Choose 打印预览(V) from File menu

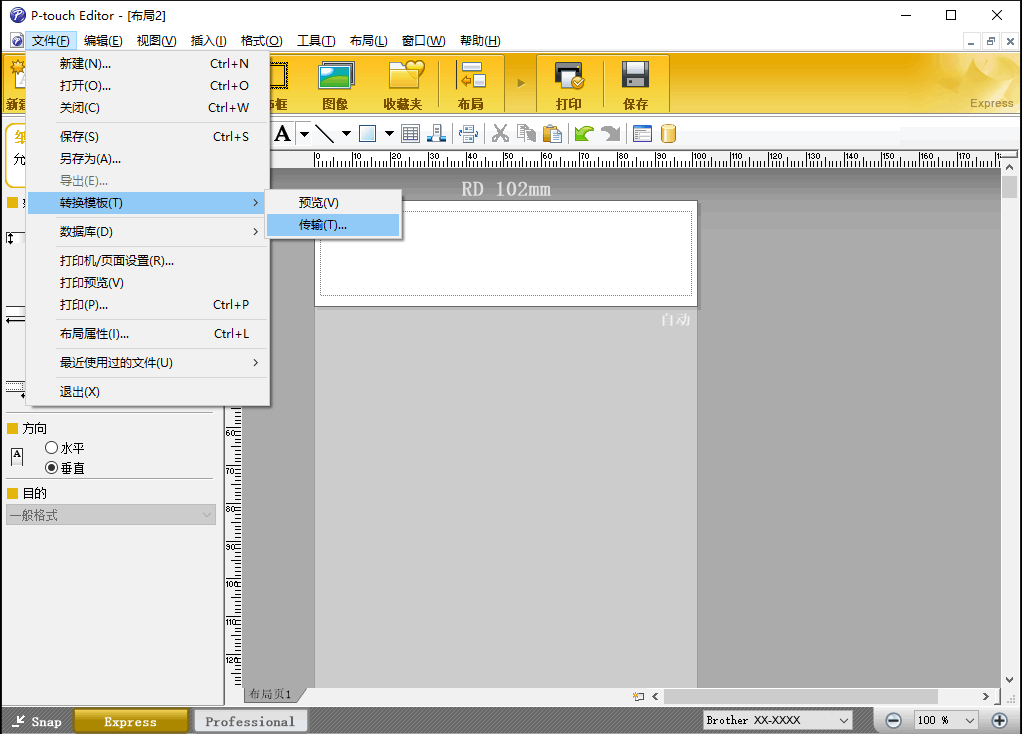click(x=149, y=282)
